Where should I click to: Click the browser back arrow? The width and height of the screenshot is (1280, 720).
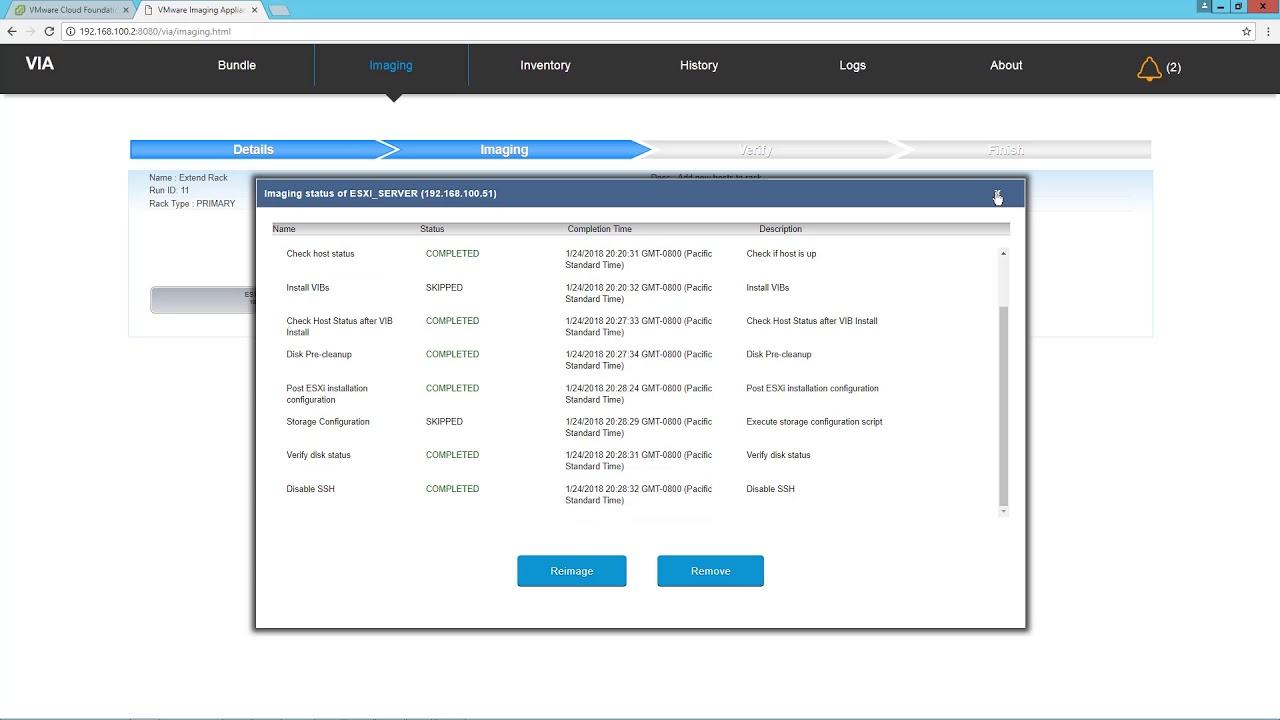12,31
